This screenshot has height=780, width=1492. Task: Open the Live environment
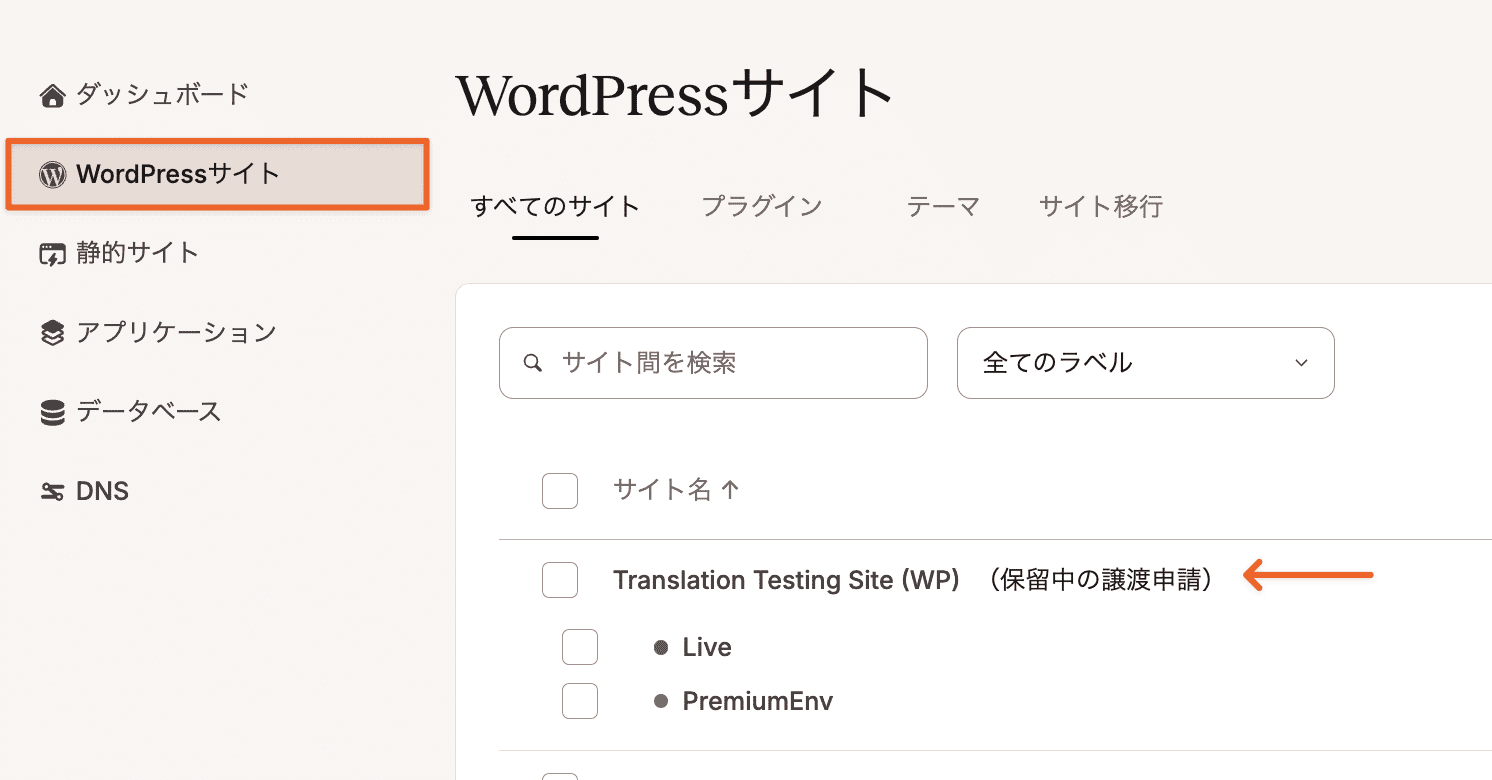pyautogui.click(x=707, y=647)
